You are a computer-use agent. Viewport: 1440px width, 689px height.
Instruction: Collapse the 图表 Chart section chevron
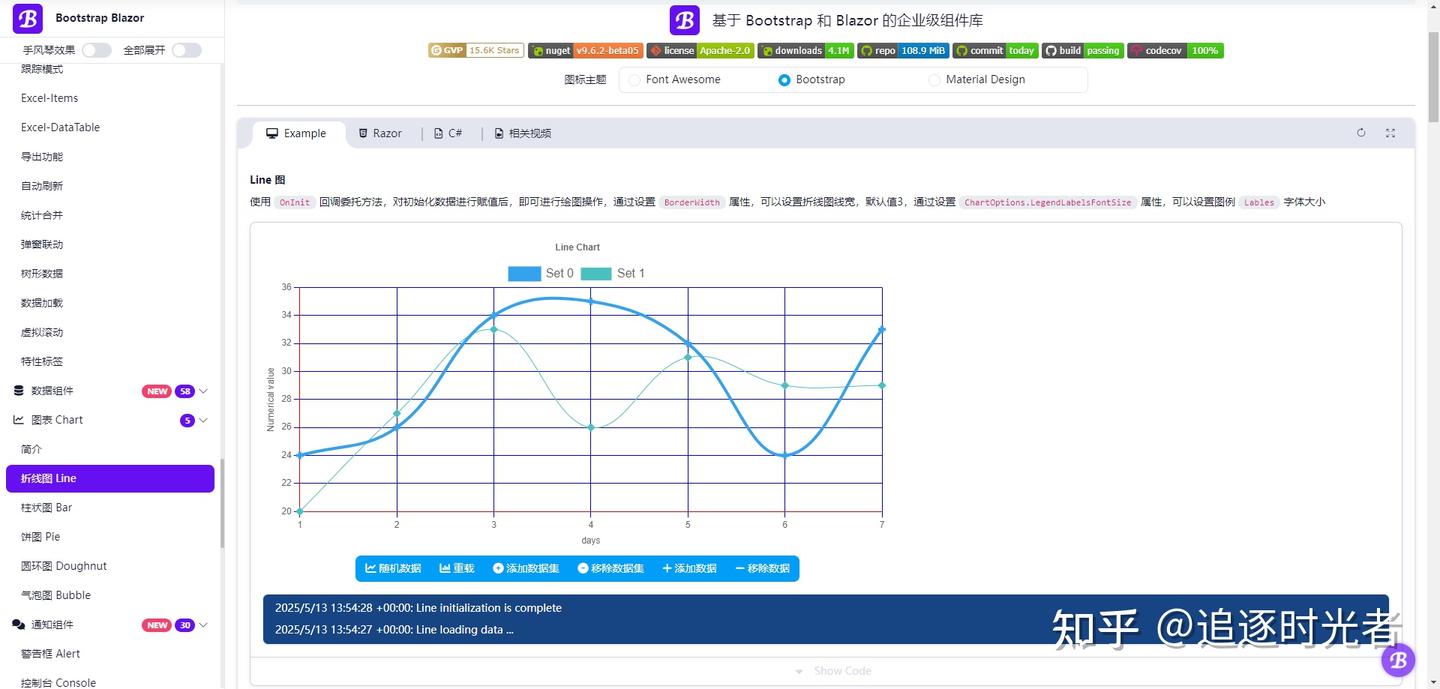pyautogui.click(x=204, y=420)
